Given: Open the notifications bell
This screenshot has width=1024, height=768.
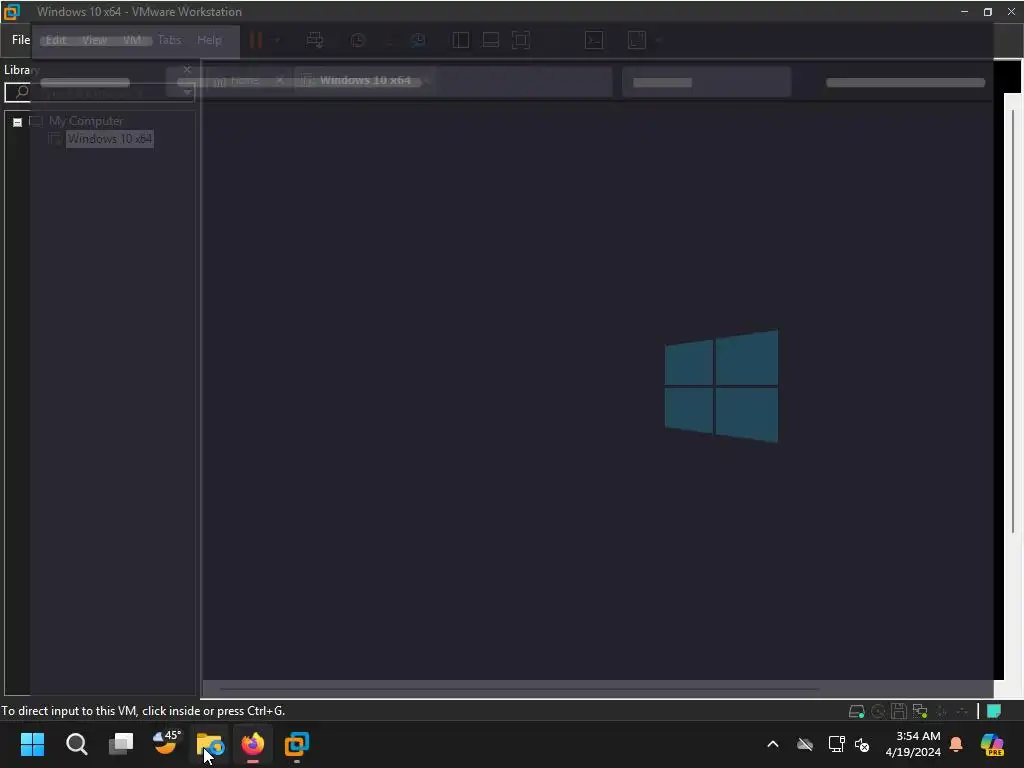Looking at the screenshot, I should 956,744.
